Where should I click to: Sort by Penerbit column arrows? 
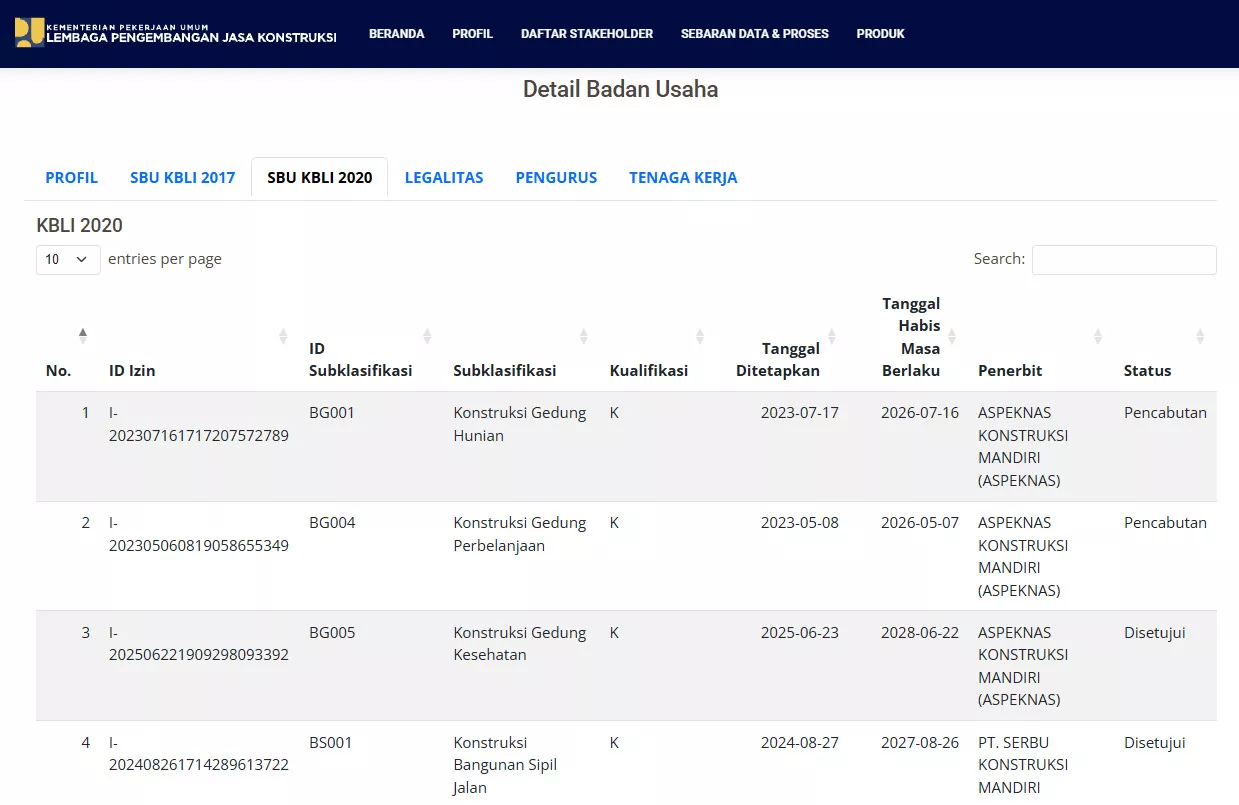(1097, 336)
